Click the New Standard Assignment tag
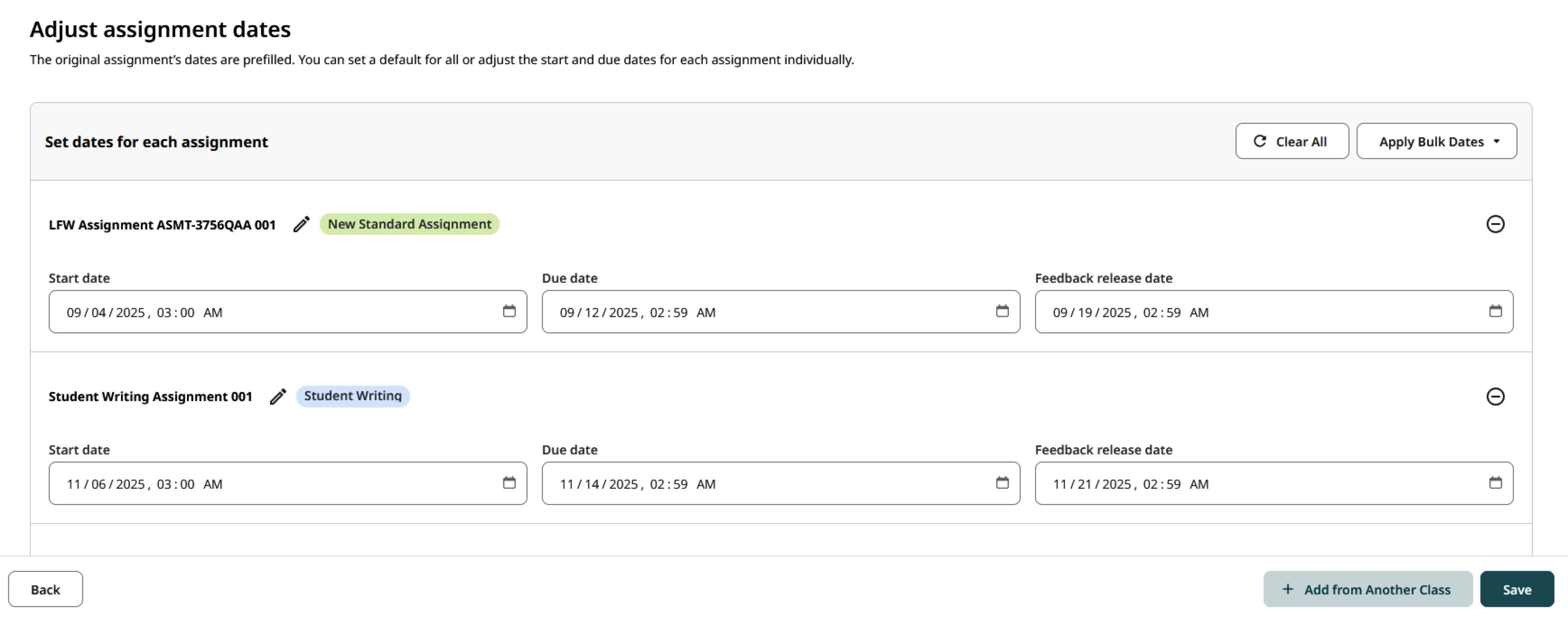1568x617 pixels. (409, 224)
